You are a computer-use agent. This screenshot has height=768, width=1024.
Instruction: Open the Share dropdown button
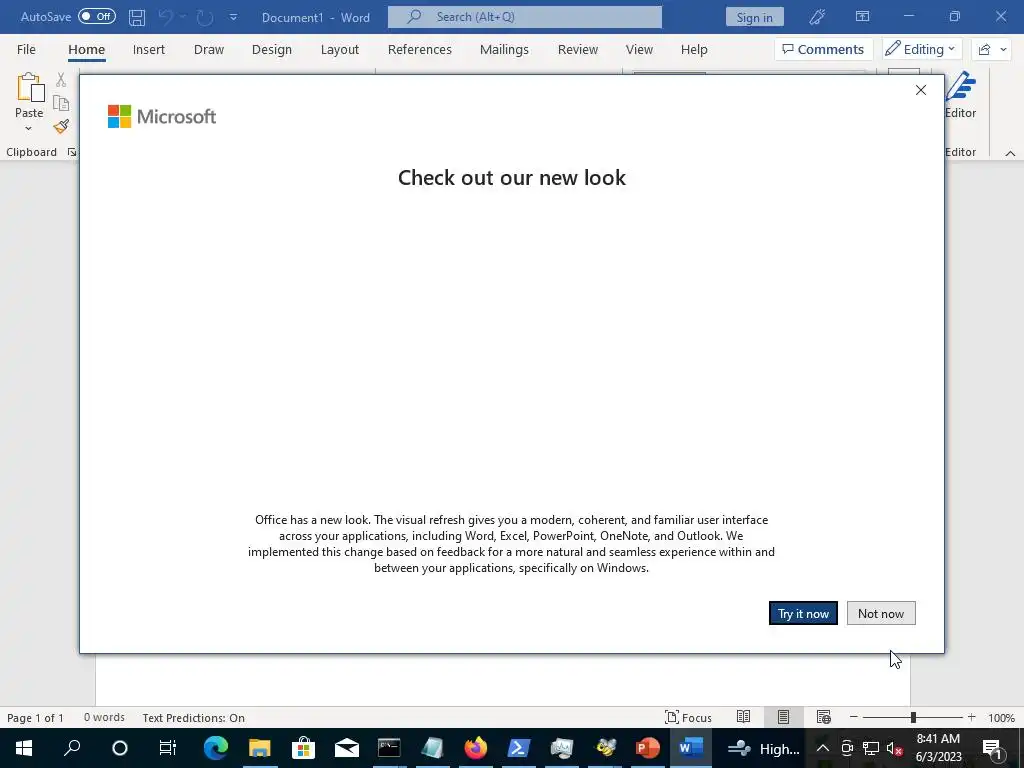click(x=992, y=49)
